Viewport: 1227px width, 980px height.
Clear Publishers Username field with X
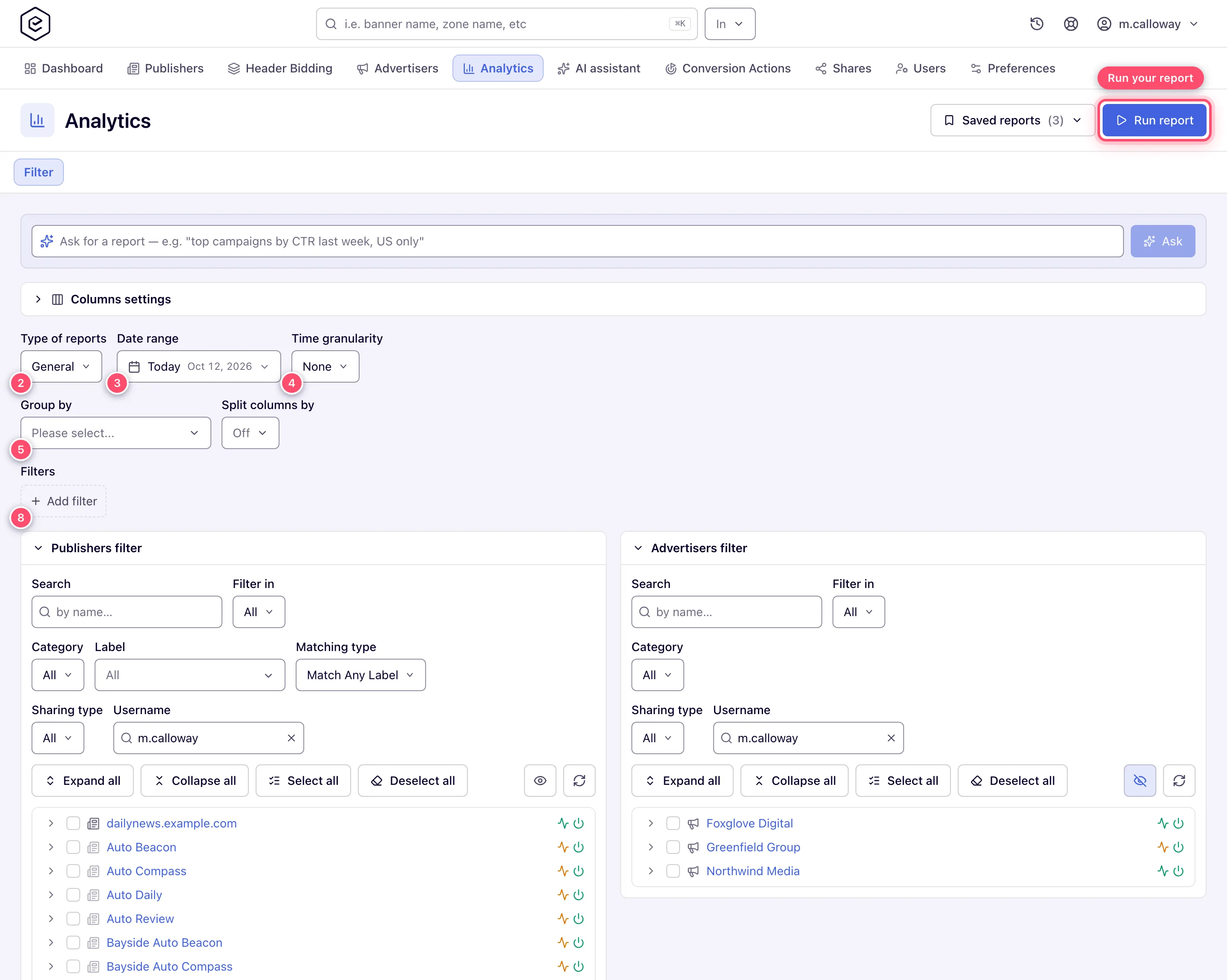(291, 738)
